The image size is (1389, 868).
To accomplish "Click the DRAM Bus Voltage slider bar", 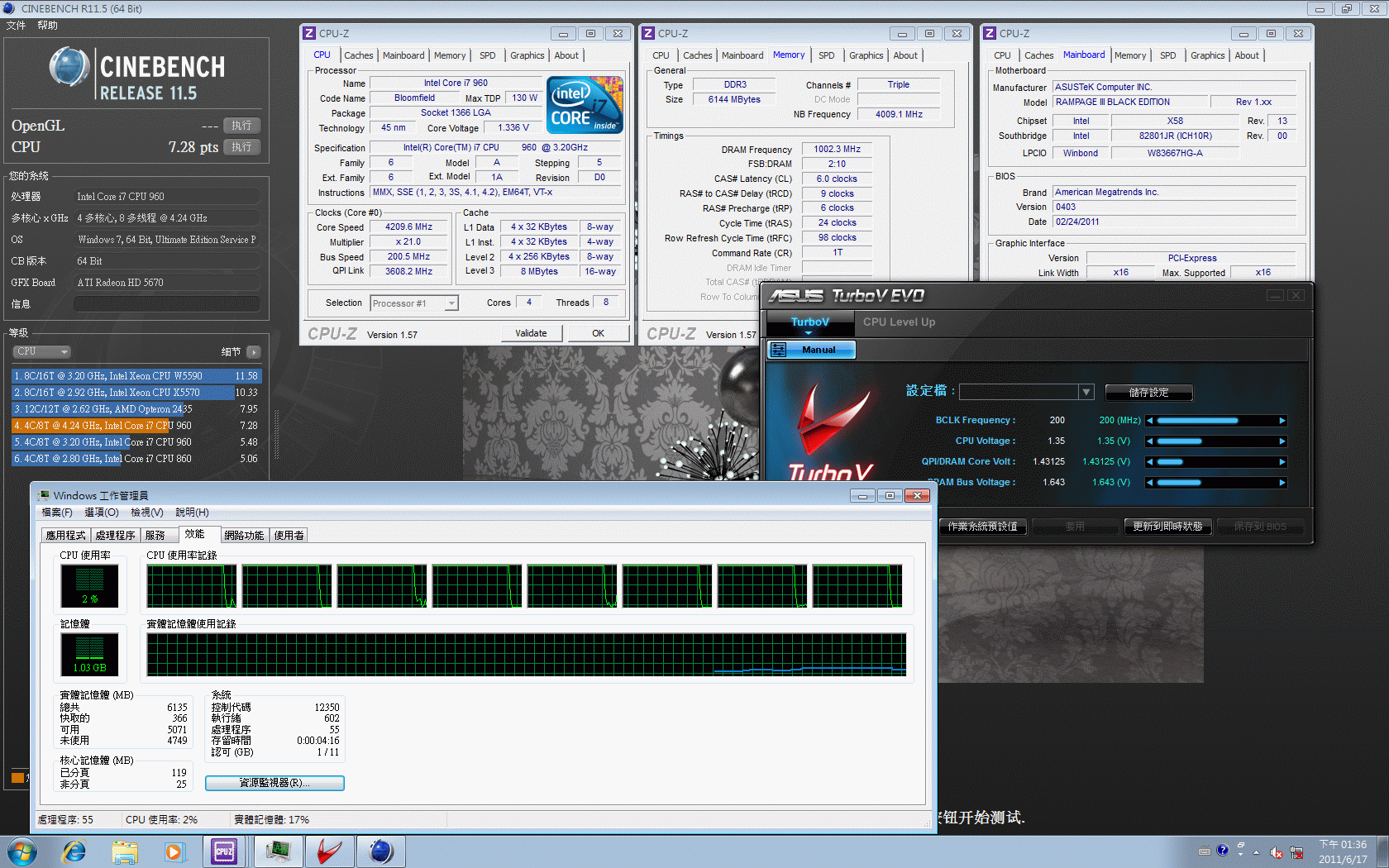I will (x=1215, y=483).
